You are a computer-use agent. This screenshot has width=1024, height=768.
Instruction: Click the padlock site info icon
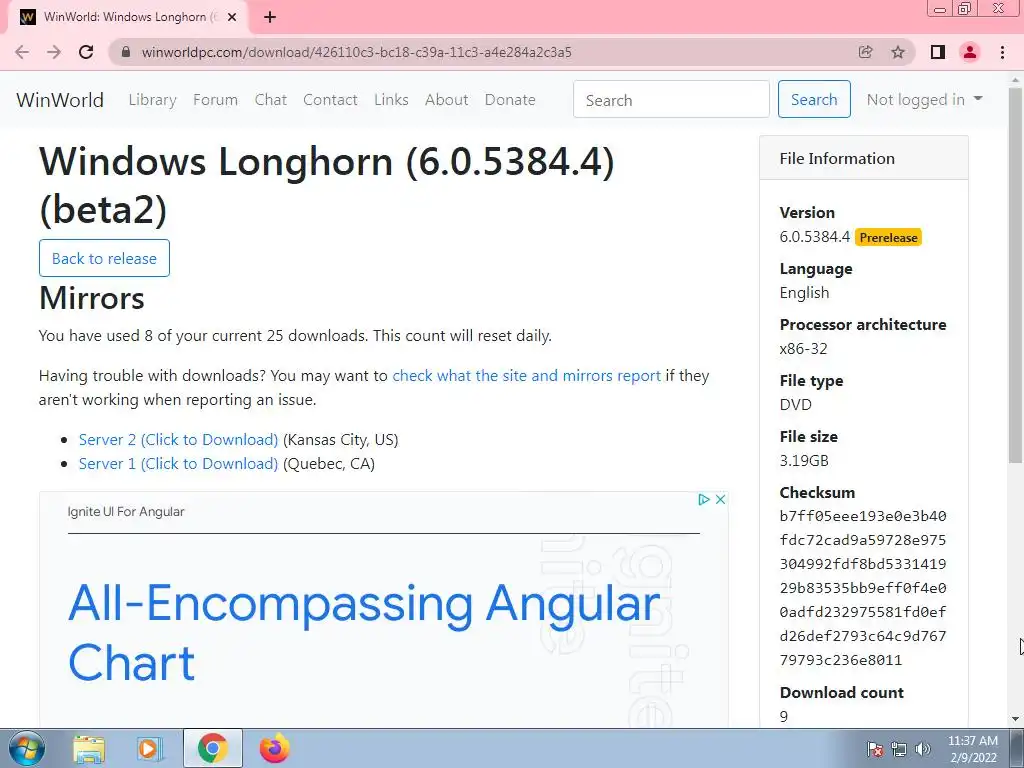point(126,52)
